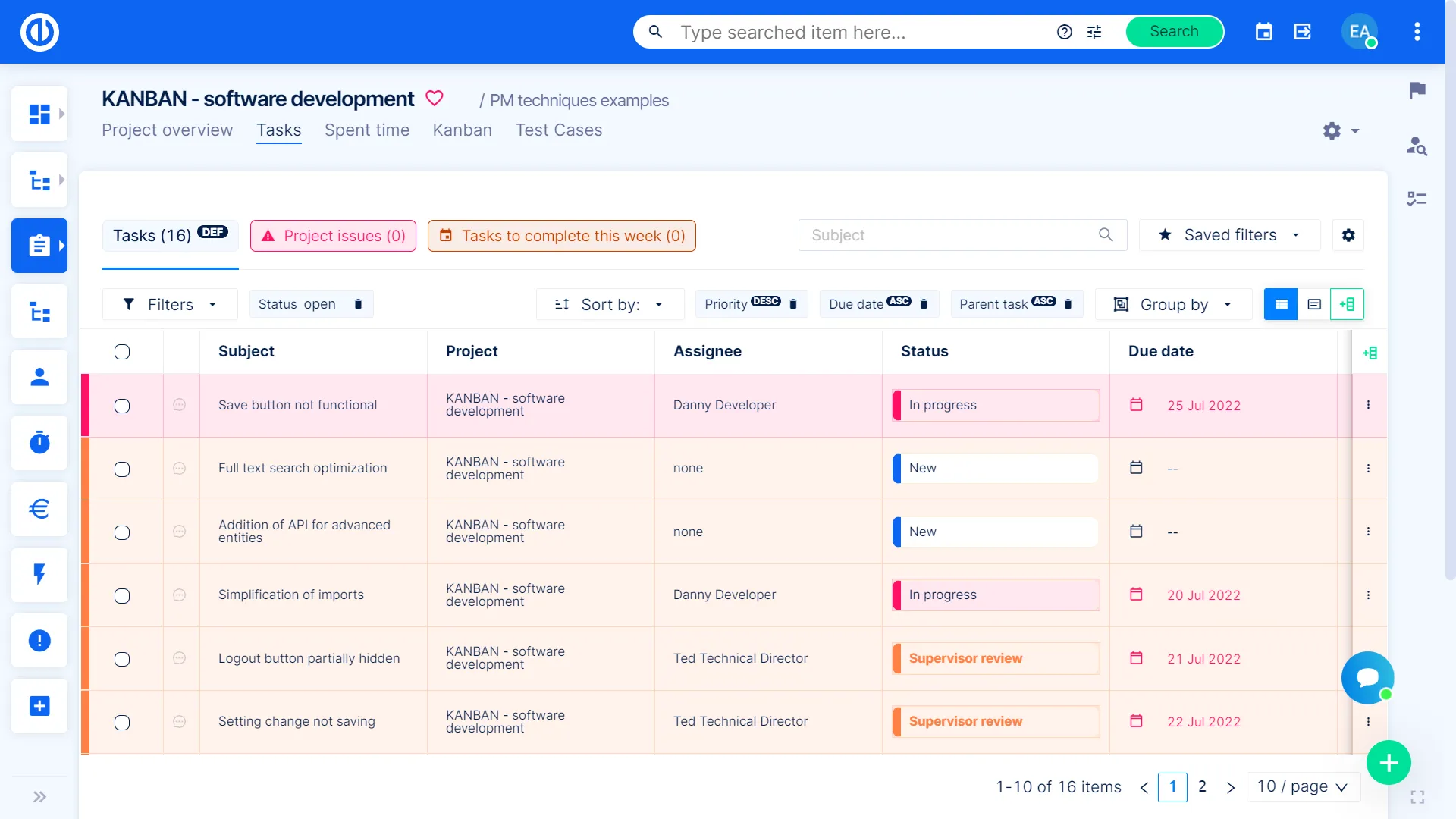The height and width of the screenshot is (819, 1456).
Task: Click the heart favorite icon next to project title
Action: click(434, 99)
